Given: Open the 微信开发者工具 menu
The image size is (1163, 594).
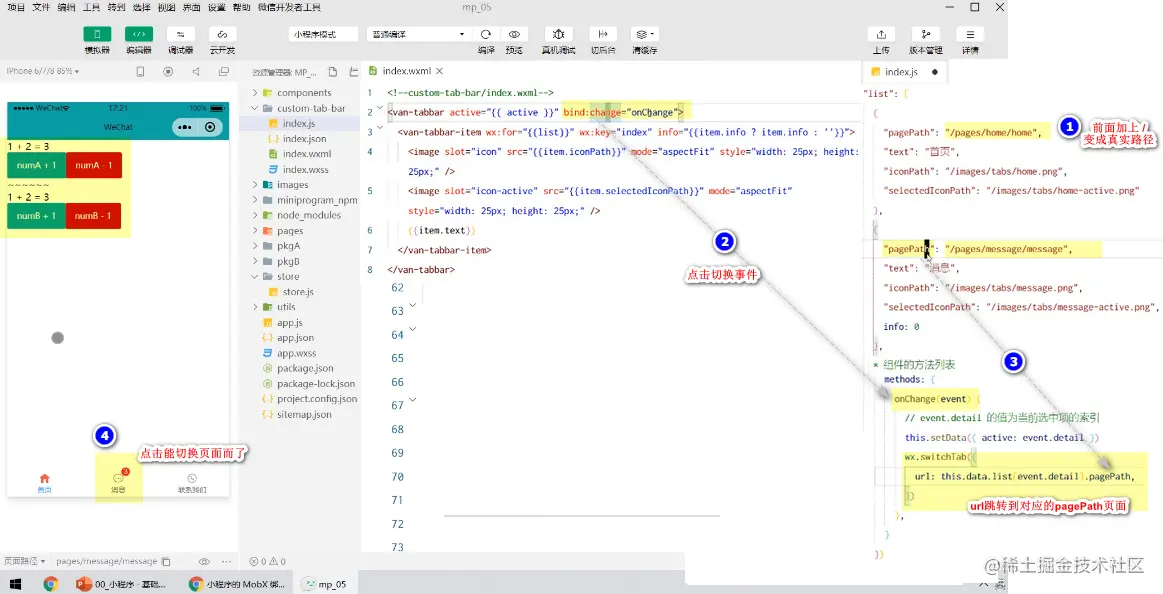Looking at the screenshot, I should tap(289, 7).
